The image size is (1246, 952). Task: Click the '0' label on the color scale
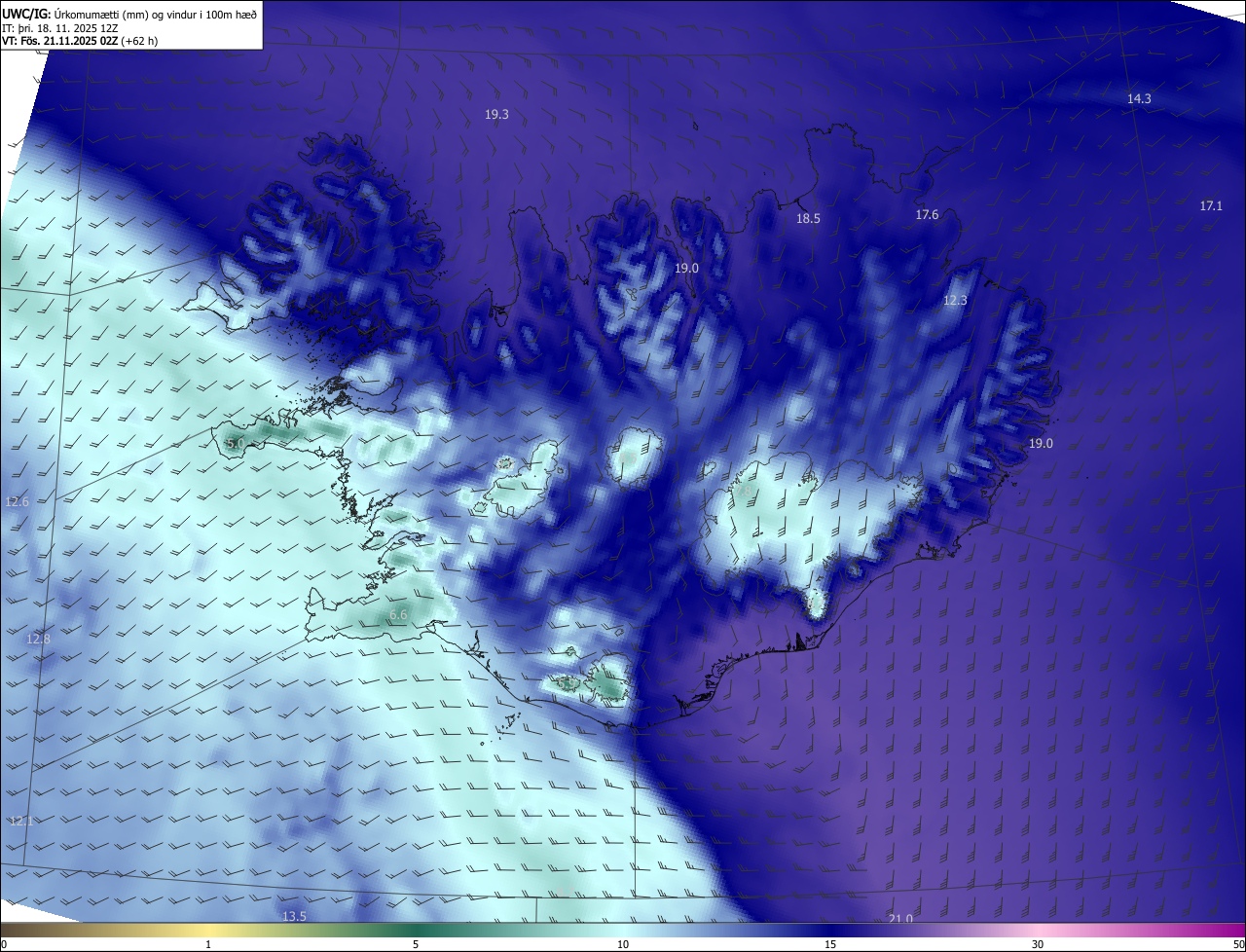(x=4, y=944)
